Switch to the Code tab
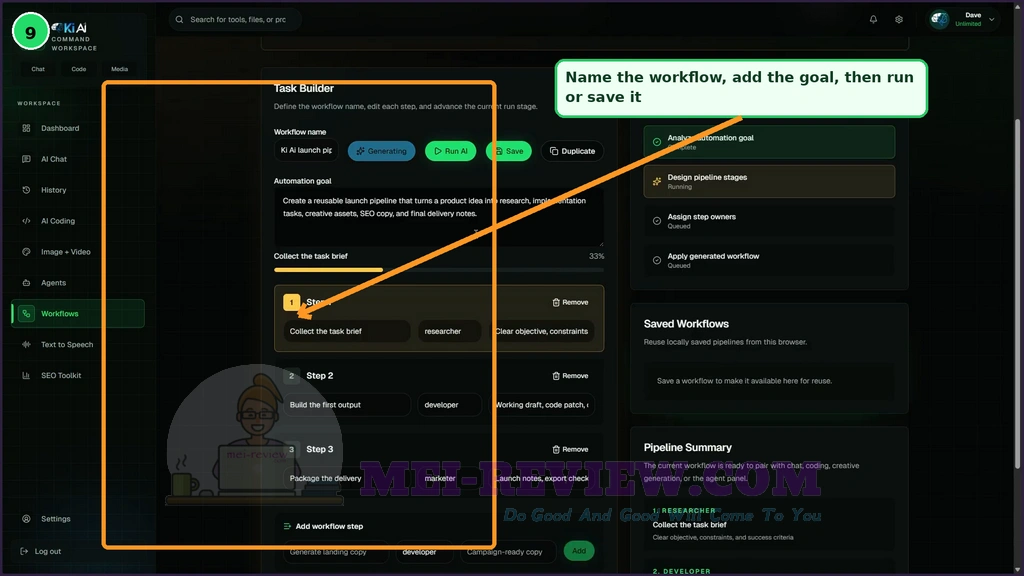This screenshot has height=576, width=1024. pos(78,69)
